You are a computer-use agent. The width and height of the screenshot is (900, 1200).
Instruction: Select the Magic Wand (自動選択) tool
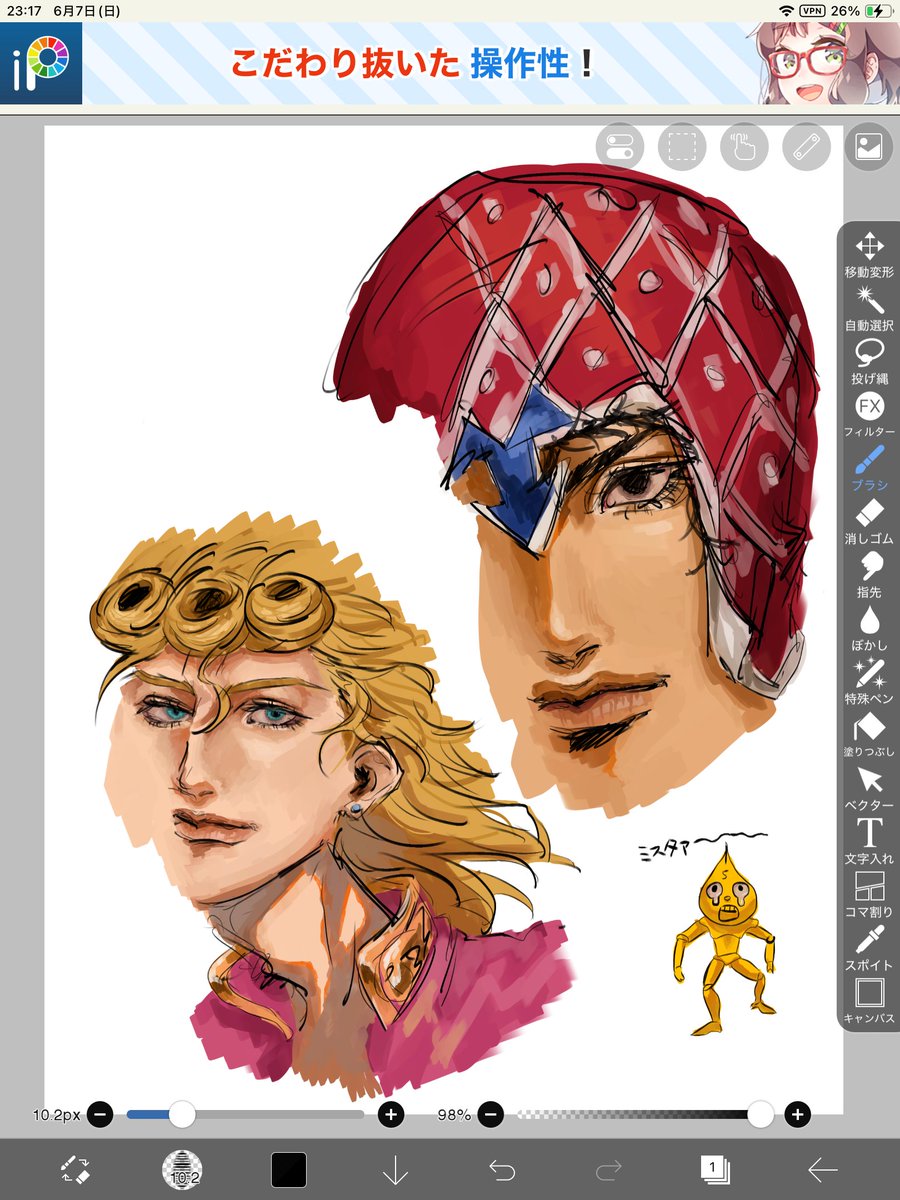(869, 308)
